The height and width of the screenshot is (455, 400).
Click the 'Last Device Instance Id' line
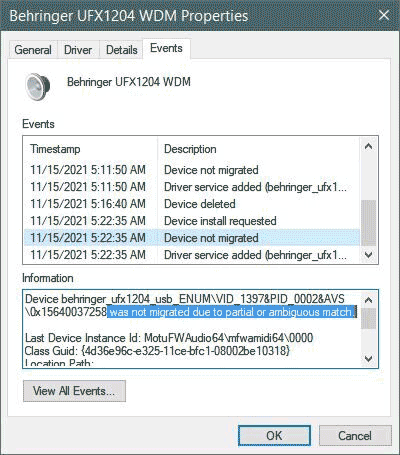169,338
